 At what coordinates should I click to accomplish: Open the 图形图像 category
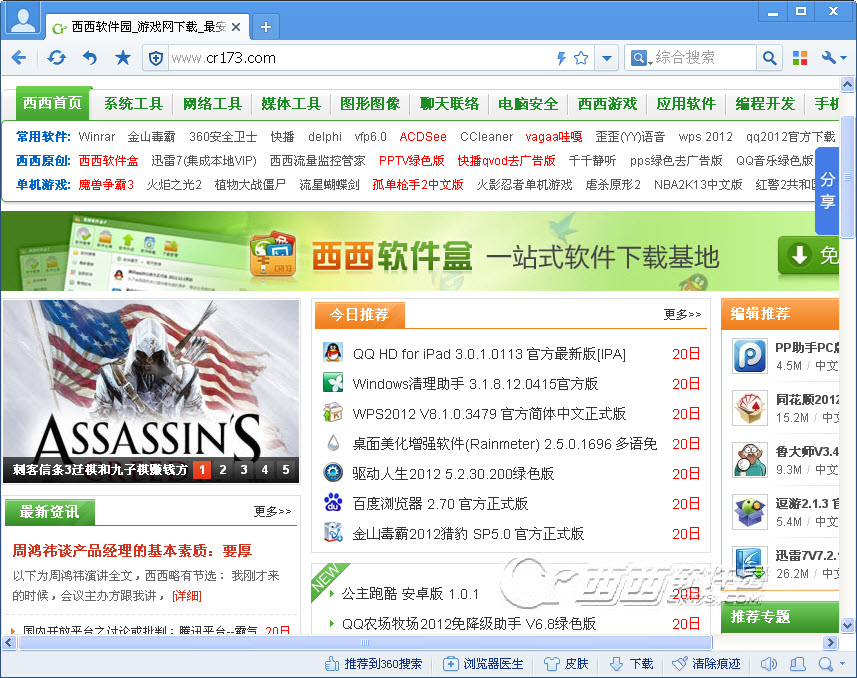coord(370,103)
